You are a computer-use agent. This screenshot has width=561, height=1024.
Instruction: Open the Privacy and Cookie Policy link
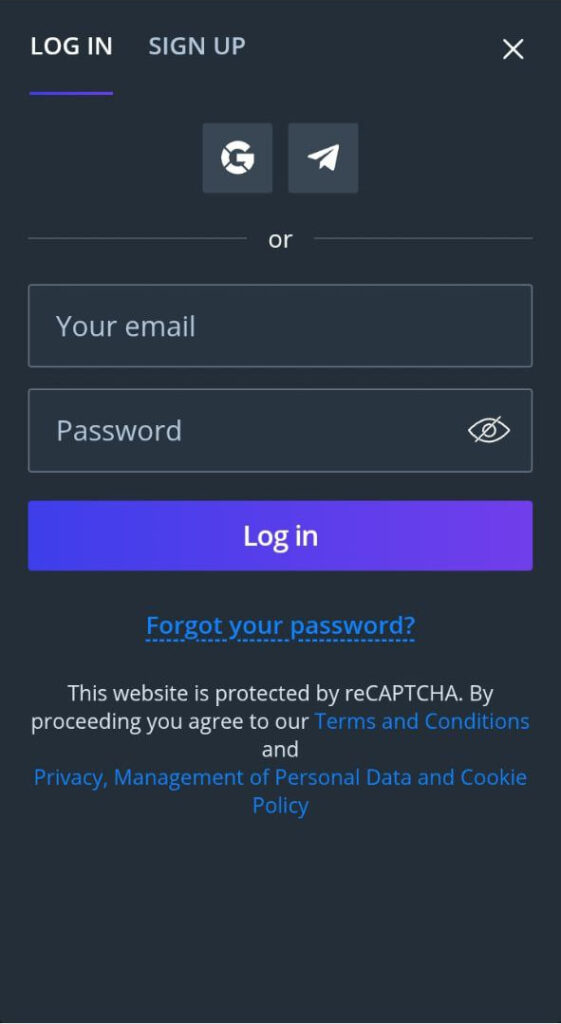280,791
